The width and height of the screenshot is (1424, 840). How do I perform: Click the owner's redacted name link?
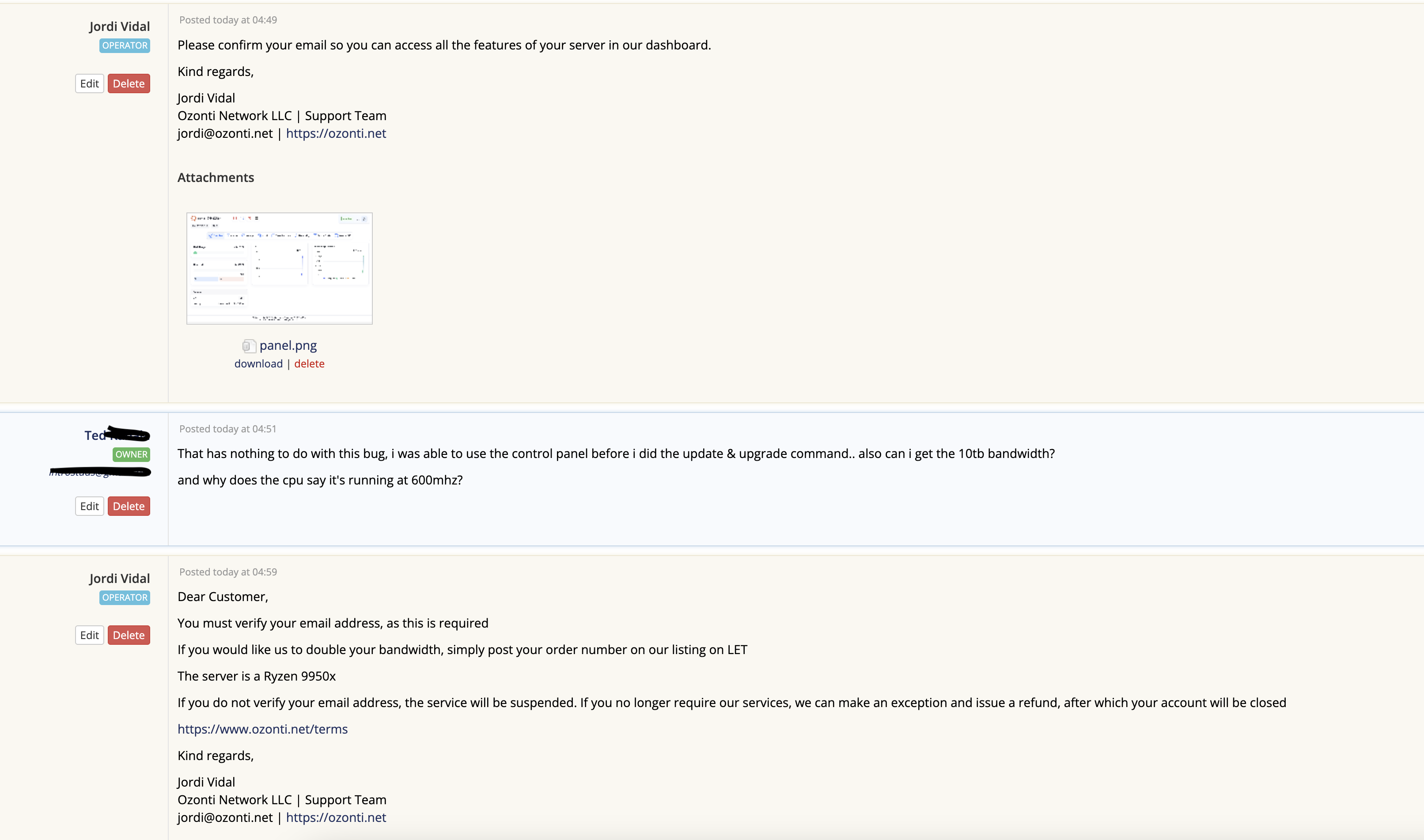117,435
